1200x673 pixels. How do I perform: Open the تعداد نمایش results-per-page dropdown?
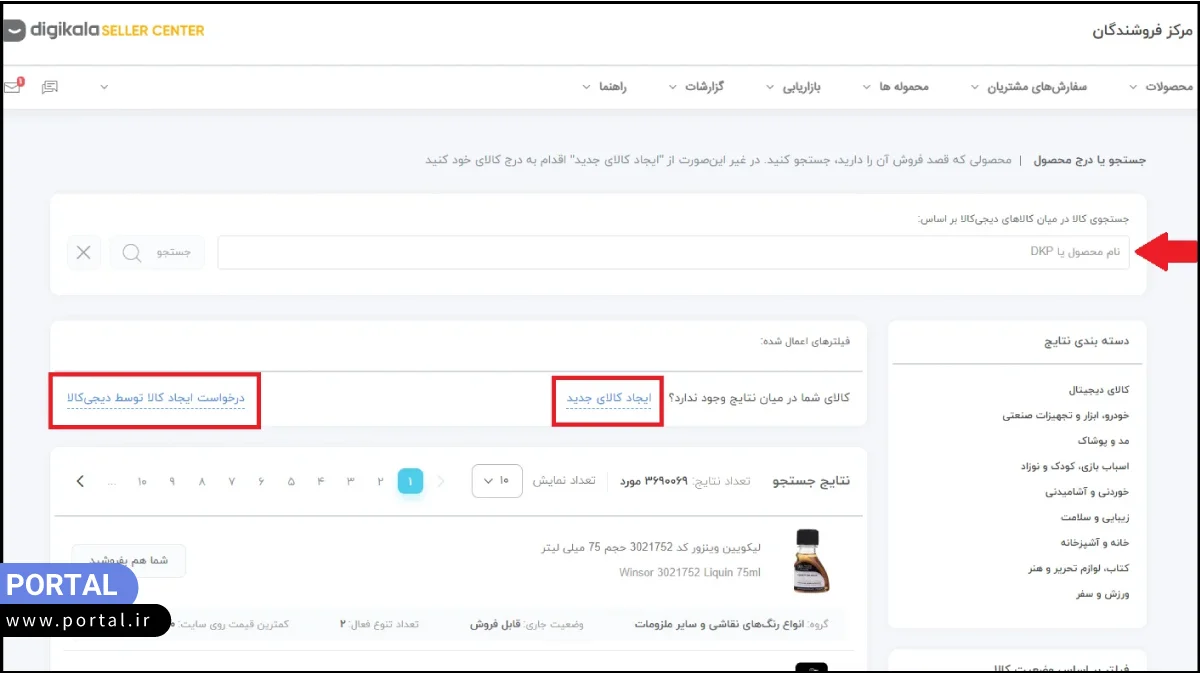(x=497, y=481)
